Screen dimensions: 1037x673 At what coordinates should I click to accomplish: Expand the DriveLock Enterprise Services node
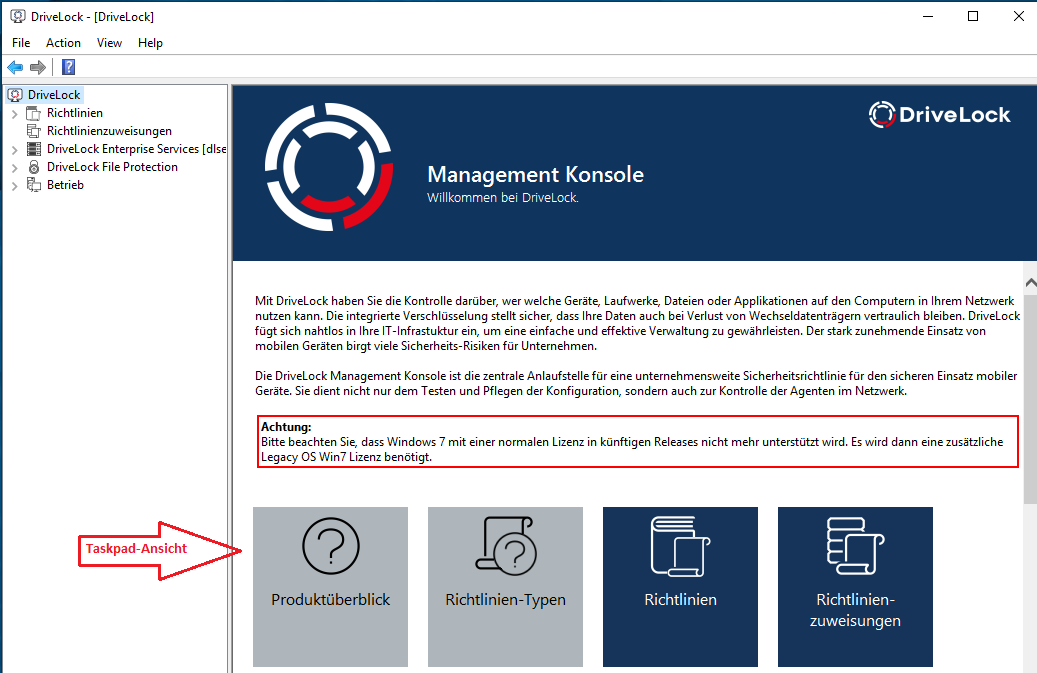(x=15, y=149)
